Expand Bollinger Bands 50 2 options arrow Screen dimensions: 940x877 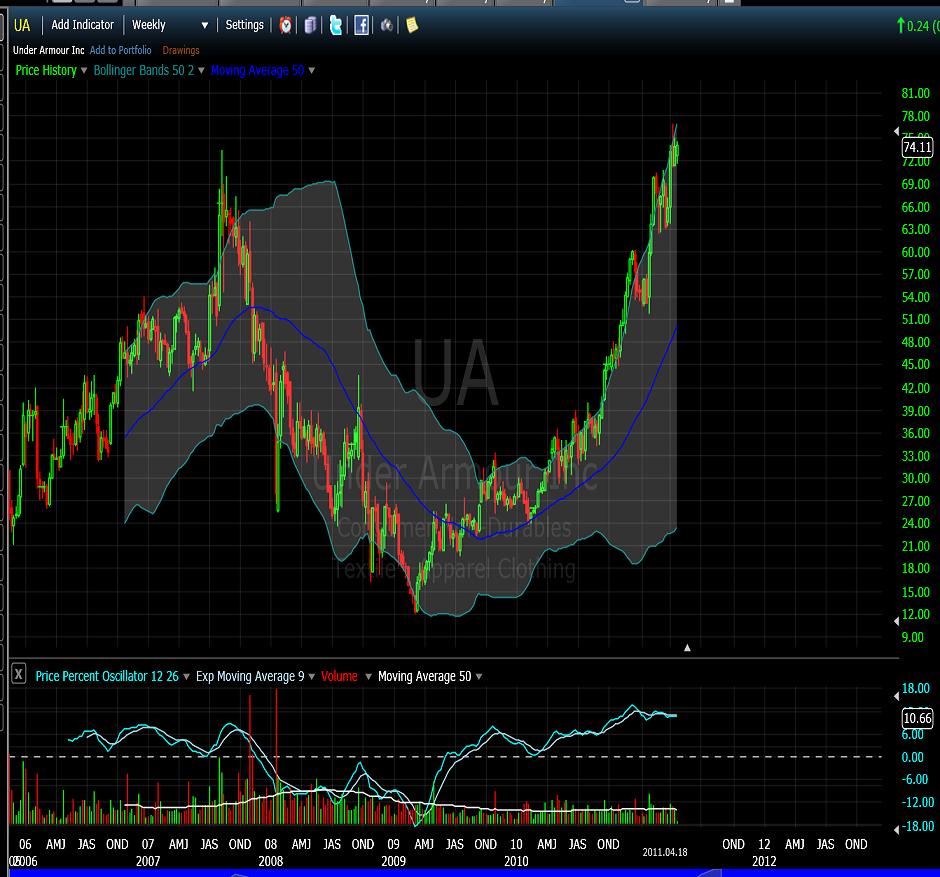pyautogui.click(x=201, y=70)
